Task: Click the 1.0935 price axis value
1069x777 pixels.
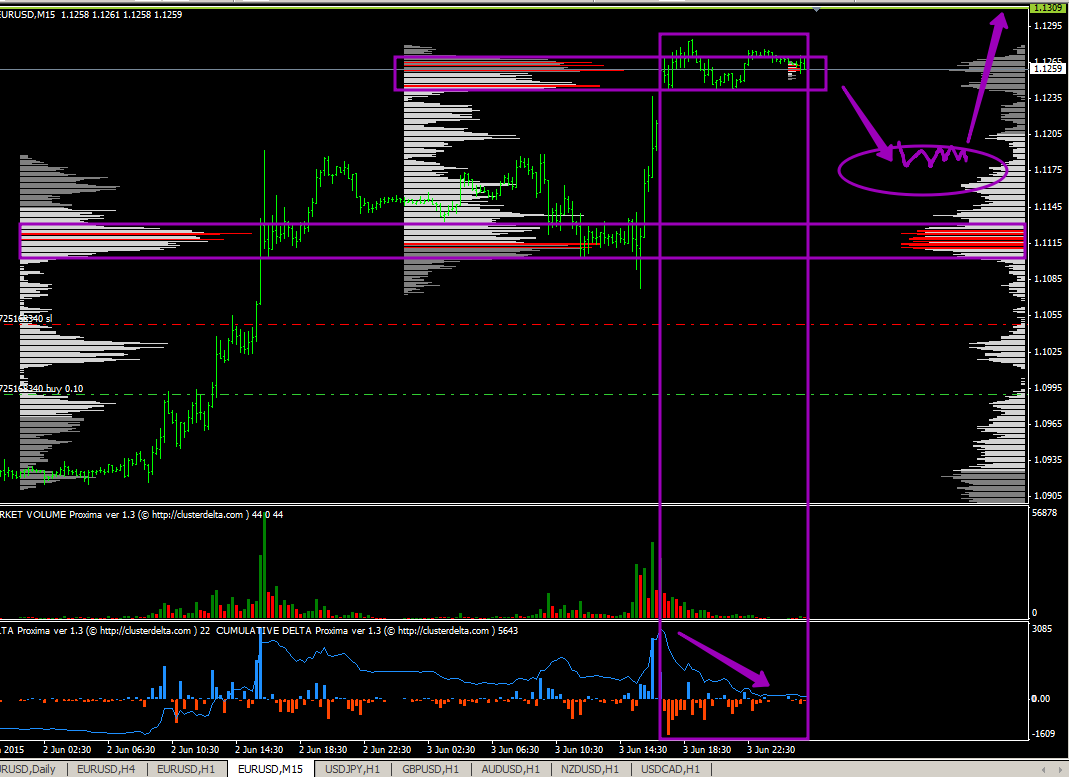Action: (1048, 459)
